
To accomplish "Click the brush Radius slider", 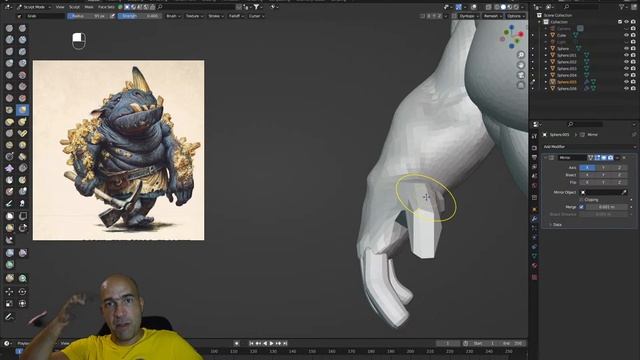I will [x=87, y=16].
